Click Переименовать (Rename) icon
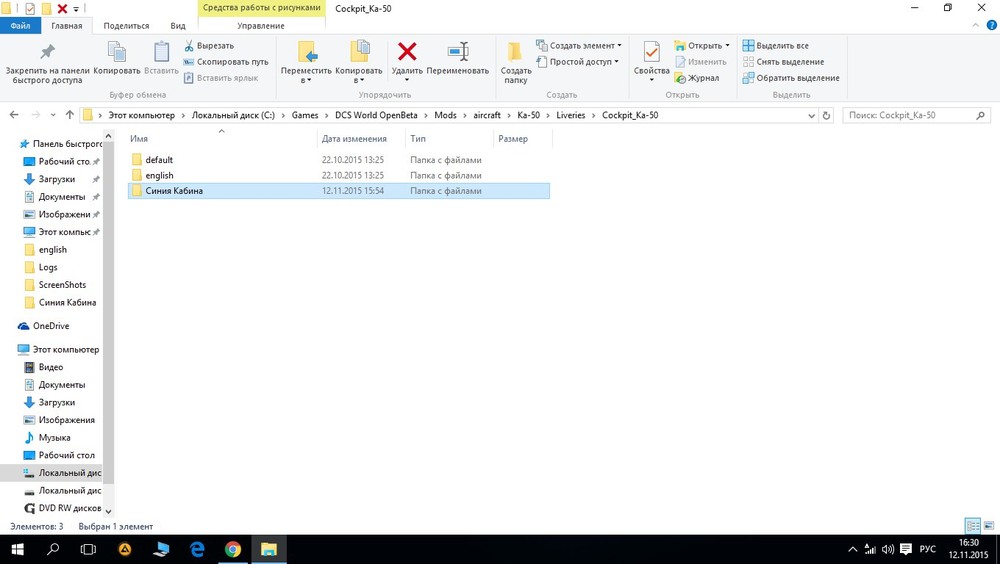The width and height of the screenshot is (1000, 564). pyautogui.click(x=457, y=59)
